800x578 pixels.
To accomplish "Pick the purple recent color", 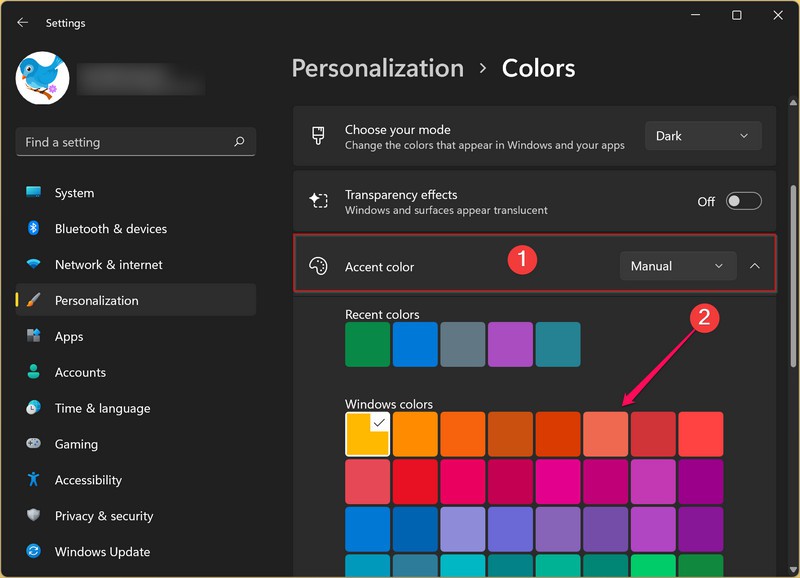I will [x=510, y=344].
